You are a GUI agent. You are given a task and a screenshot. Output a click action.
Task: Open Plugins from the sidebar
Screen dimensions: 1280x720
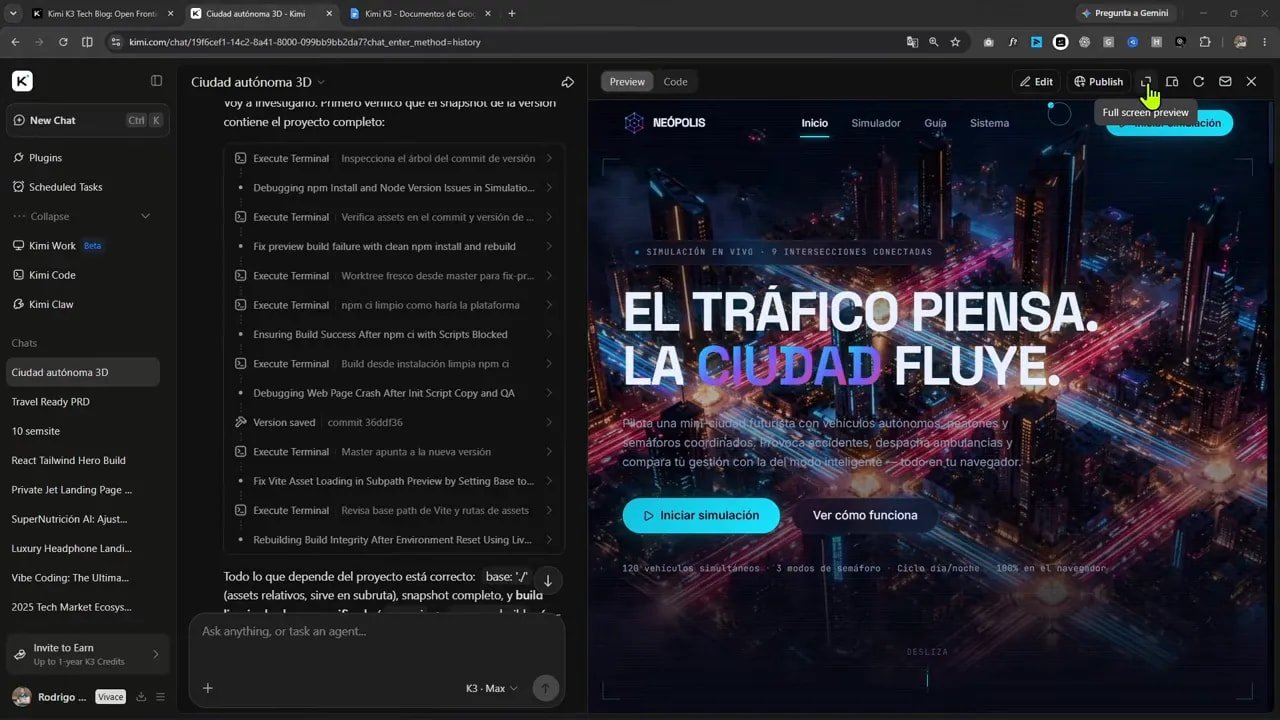coord(82,158)
